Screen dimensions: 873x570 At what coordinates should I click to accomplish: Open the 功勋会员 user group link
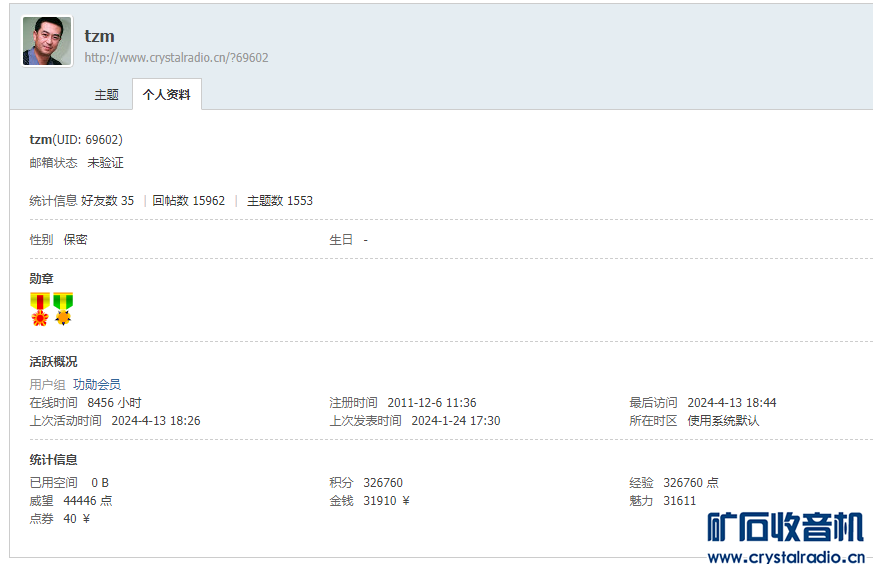tap(97, 385)
